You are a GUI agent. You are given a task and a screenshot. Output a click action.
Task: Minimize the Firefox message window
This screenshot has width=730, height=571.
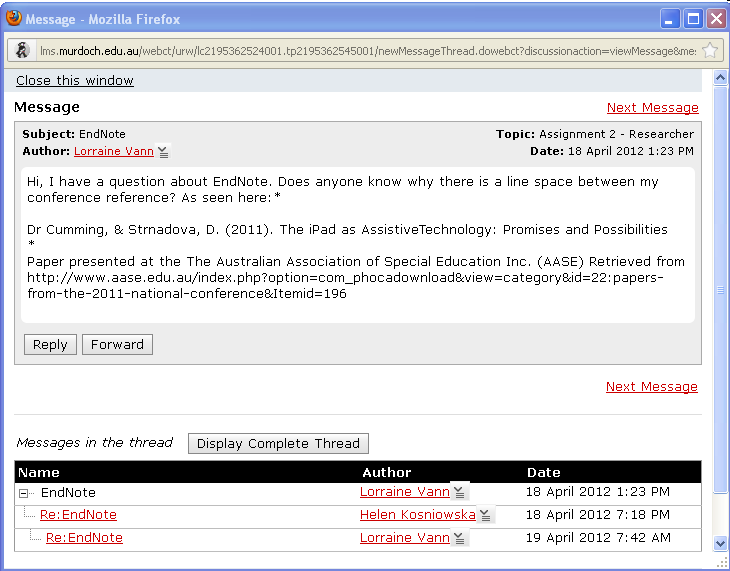click(x=669, y=19)
